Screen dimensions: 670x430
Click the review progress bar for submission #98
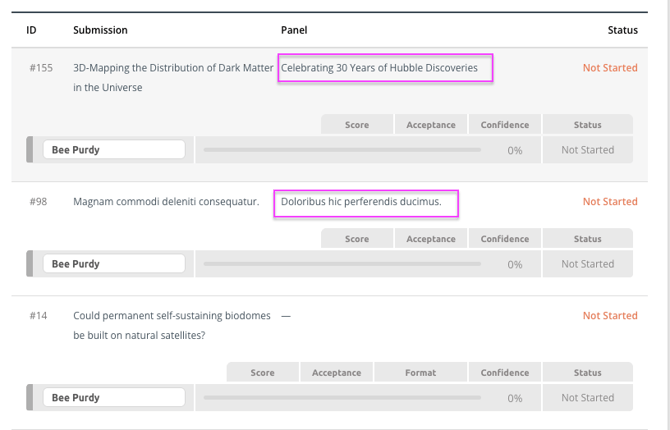pos(342,264)
